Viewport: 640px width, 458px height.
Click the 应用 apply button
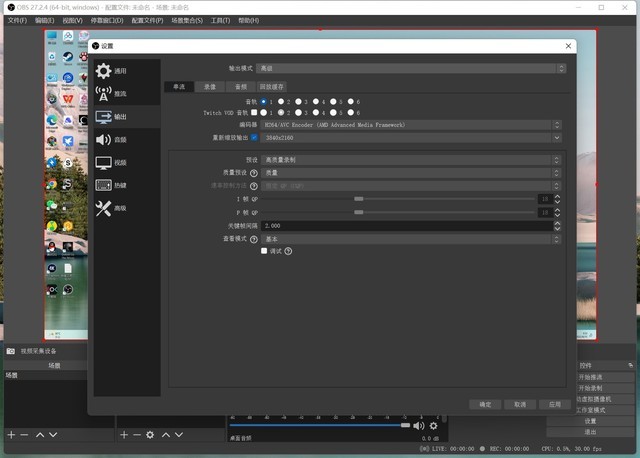(x=555, y=405)
